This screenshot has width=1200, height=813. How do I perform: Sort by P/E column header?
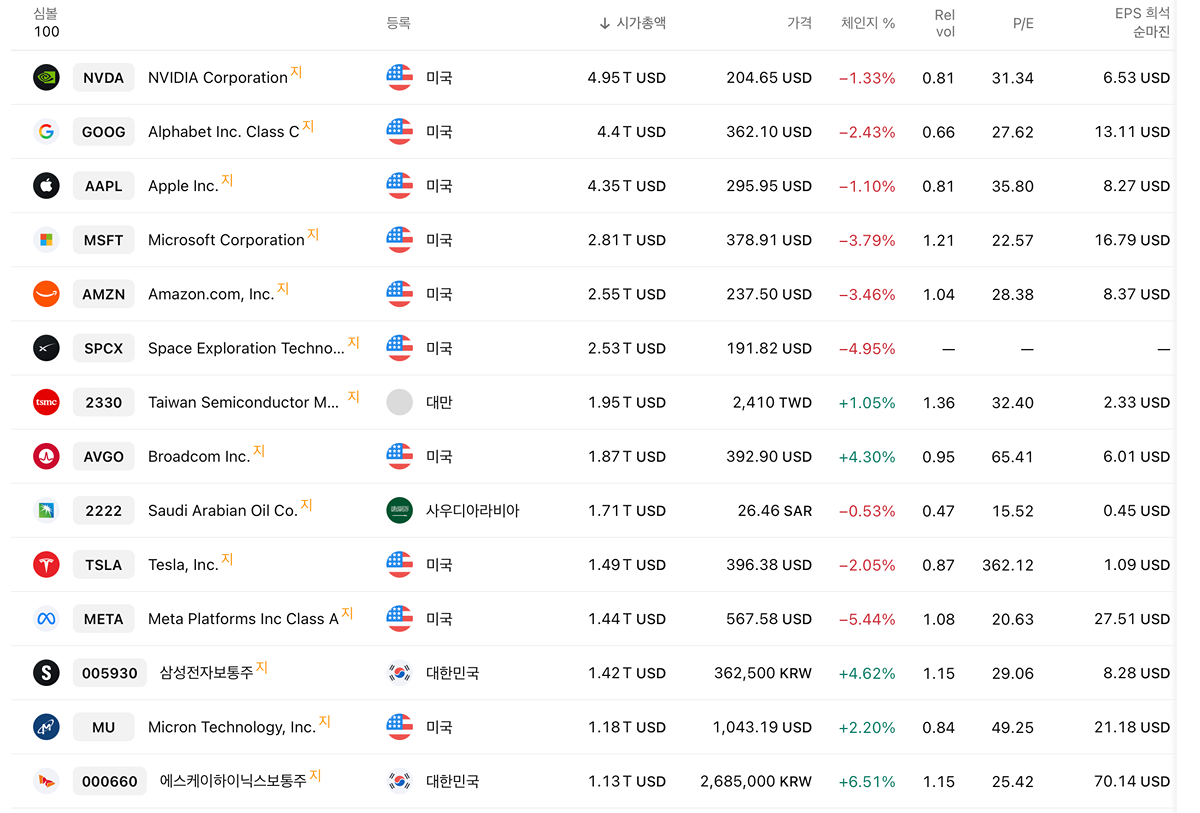point(1023,23)
